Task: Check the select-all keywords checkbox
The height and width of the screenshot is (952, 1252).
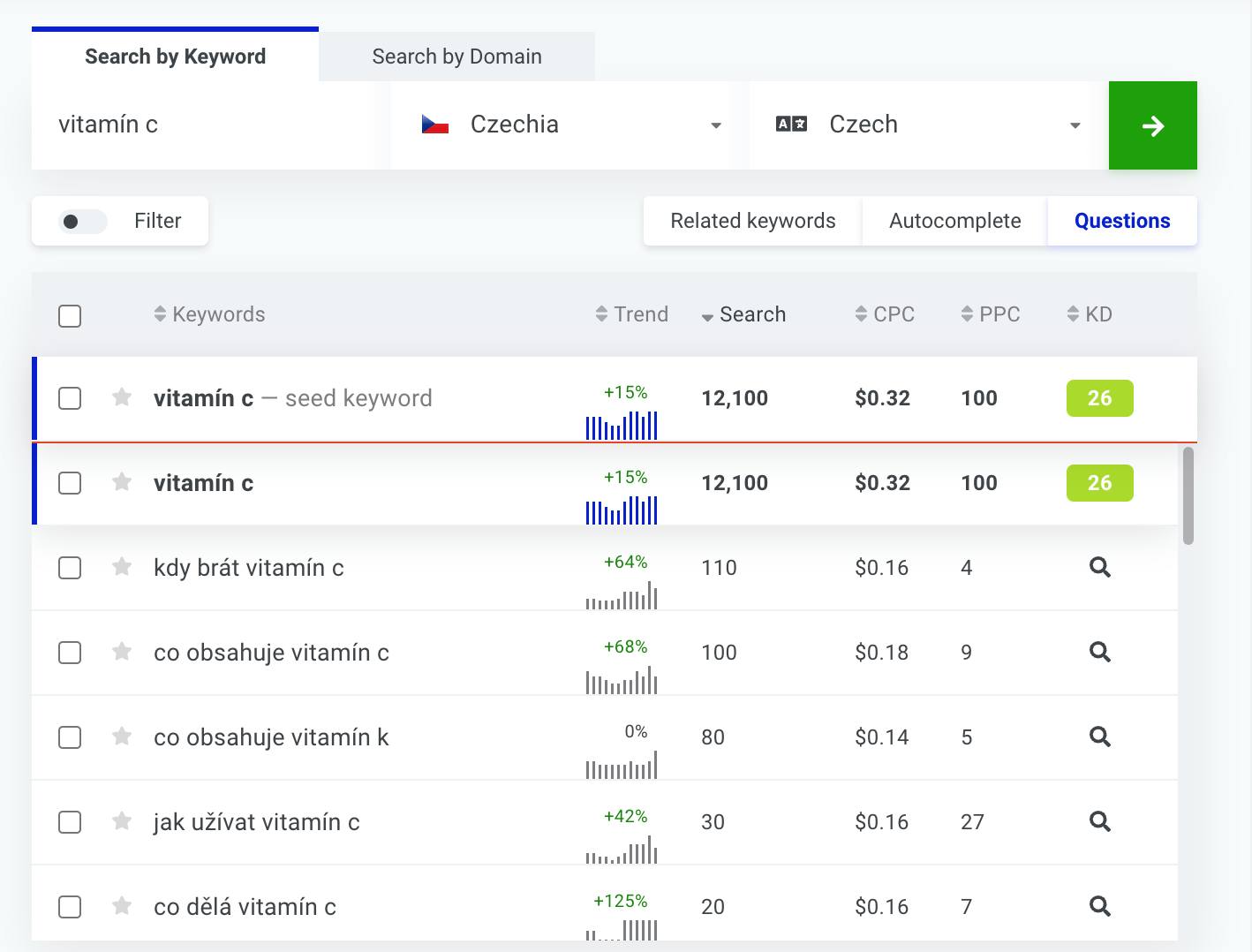Action: (x=70, y=315)
